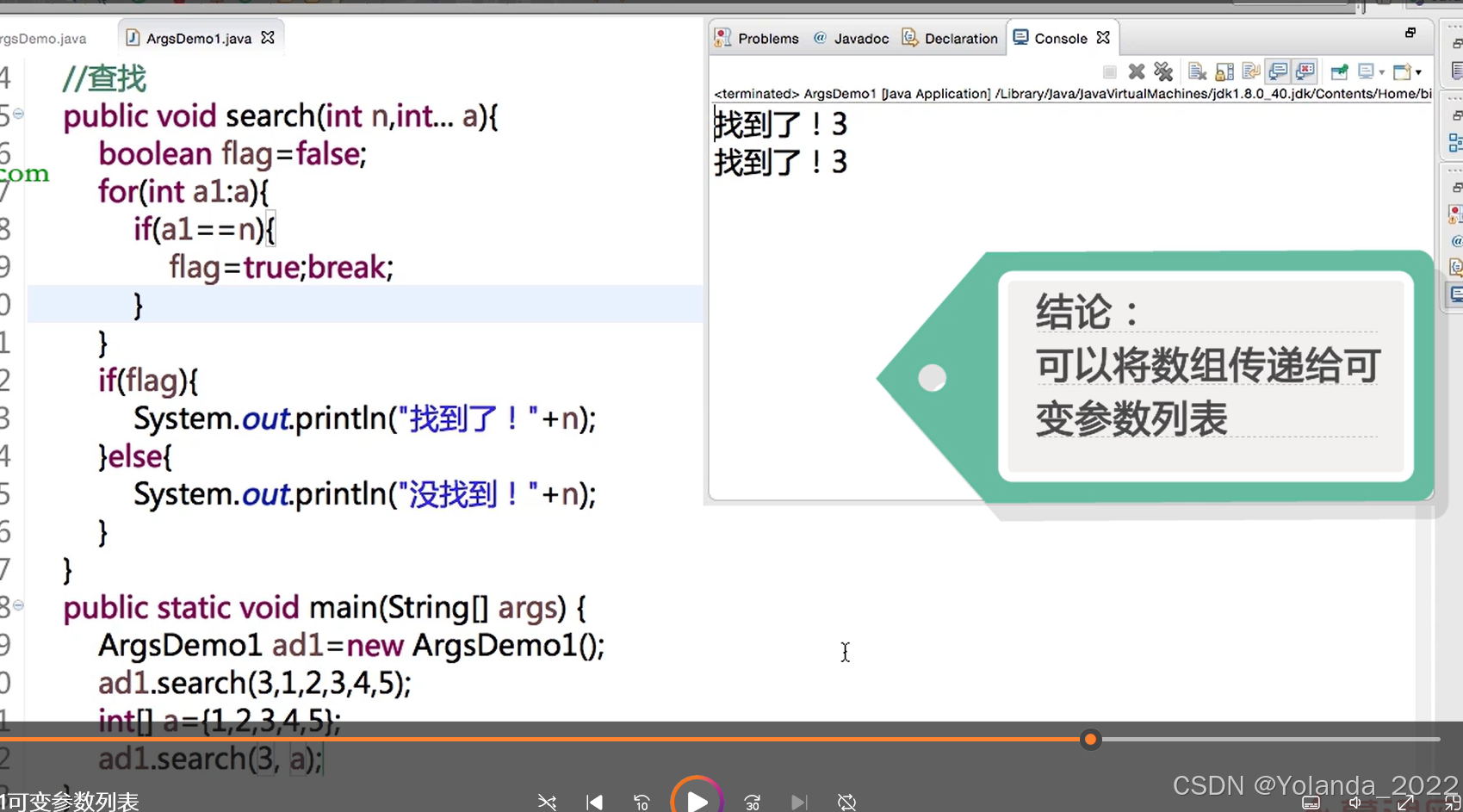Open the Problems view icon in right sidebar
The height and width of the screenshot is (812, 1463).
click(1455, 214)
